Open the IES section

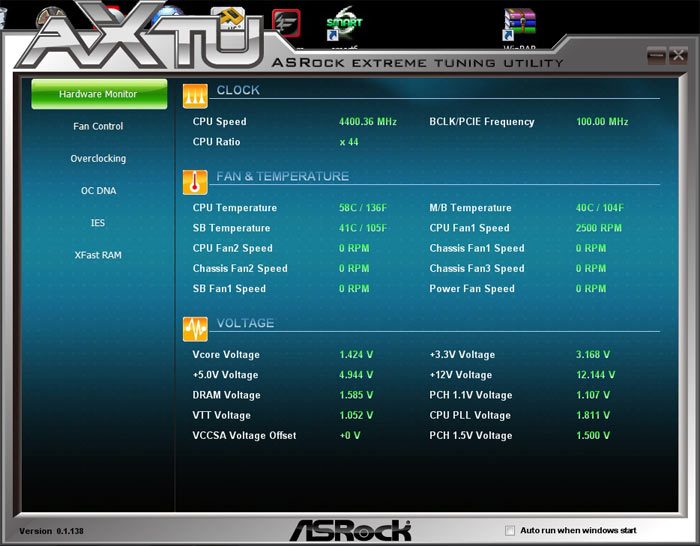tap(98, 222)
